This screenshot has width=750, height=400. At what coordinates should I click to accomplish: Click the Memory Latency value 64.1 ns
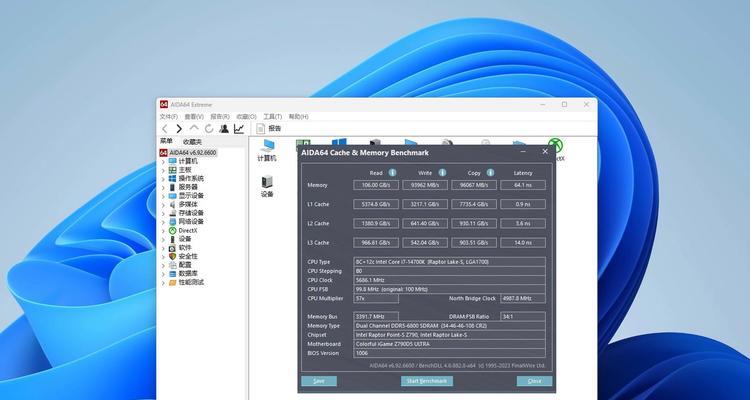coord(523,185)
